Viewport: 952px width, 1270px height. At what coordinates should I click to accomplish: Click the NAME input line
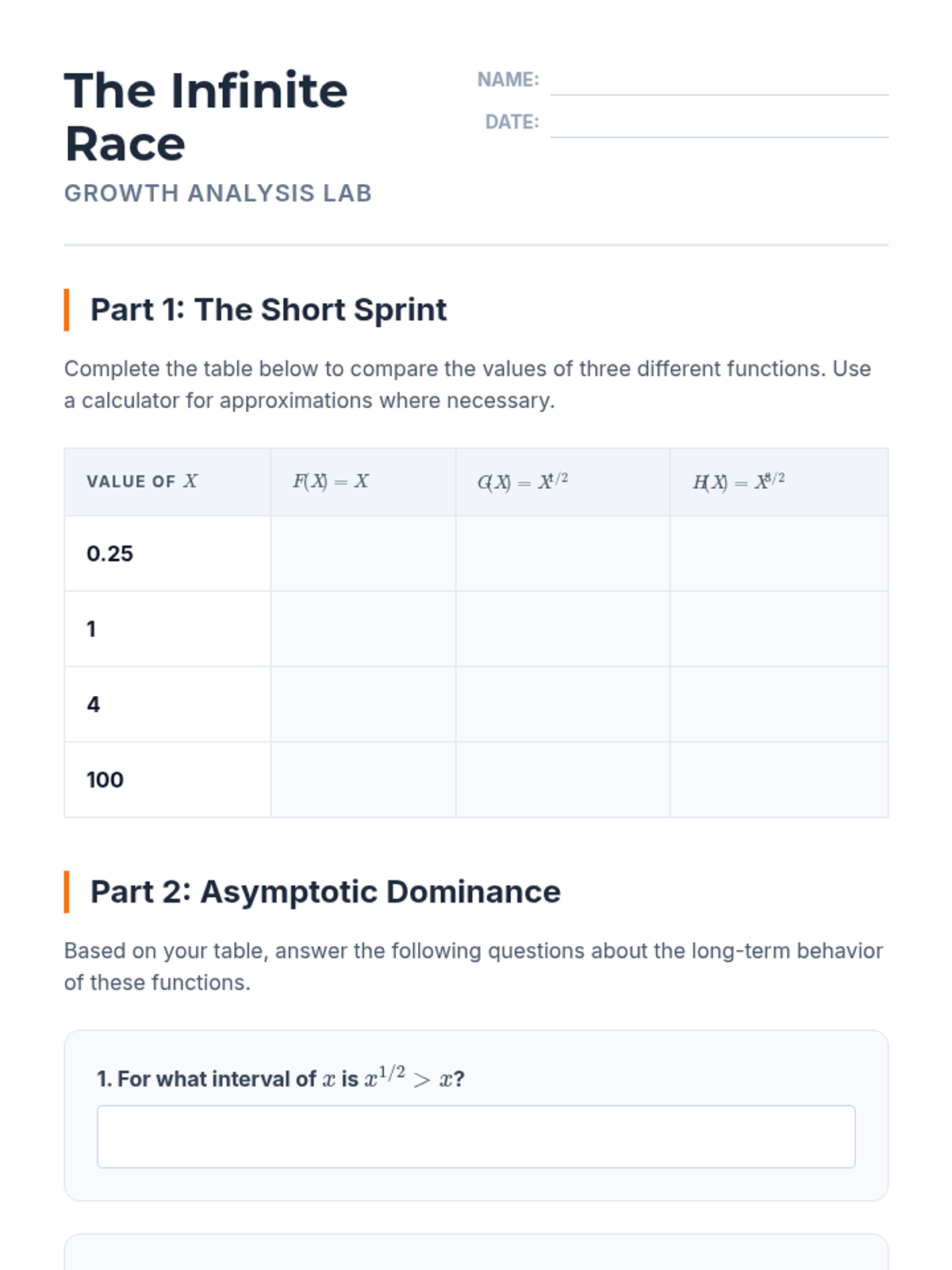tap(719, 82)
